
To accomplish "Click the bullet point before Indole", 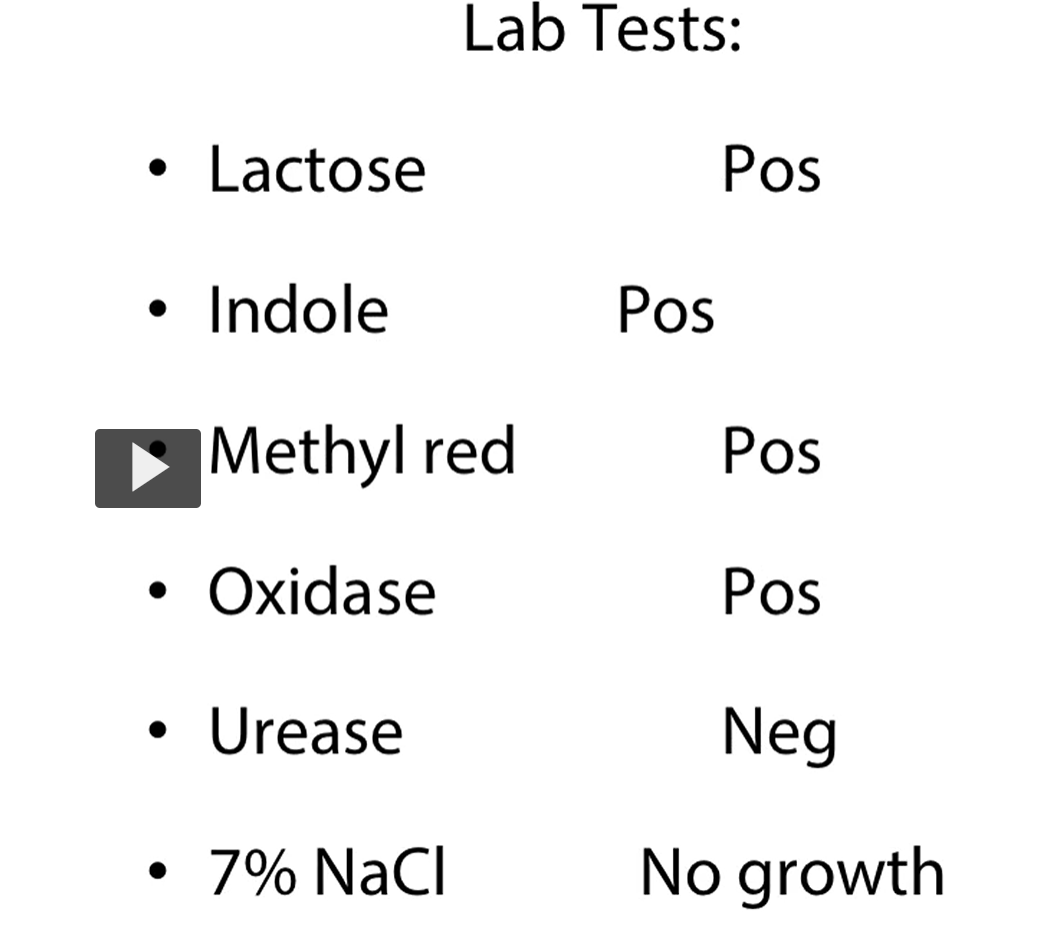I will pyautogui.click(x=157, y=310).
